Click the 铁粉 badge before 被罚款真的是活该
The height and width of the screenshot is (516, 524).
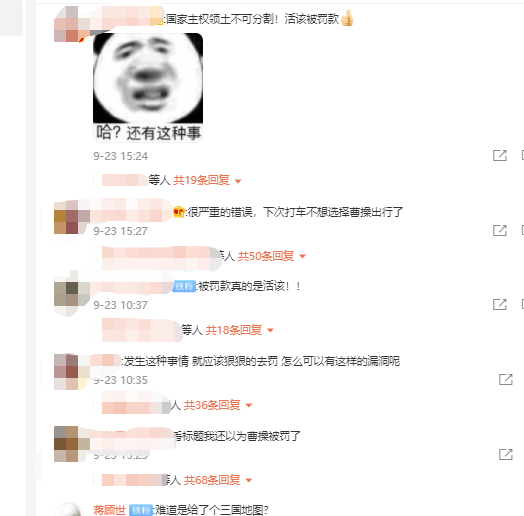pos(184,286)
